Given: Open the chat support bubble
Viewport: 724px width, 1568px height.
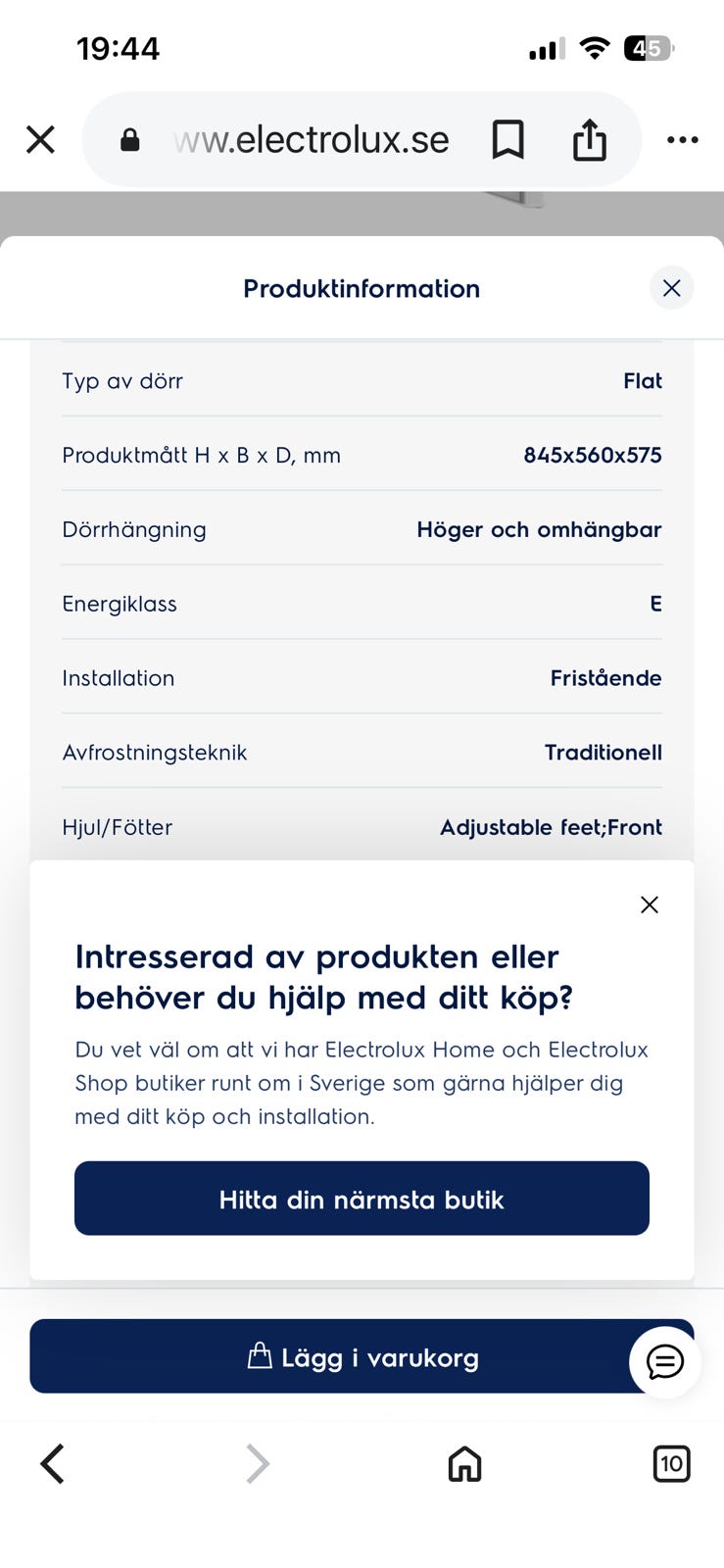Looking at the screenshot, I should (x=665, y=1361).
